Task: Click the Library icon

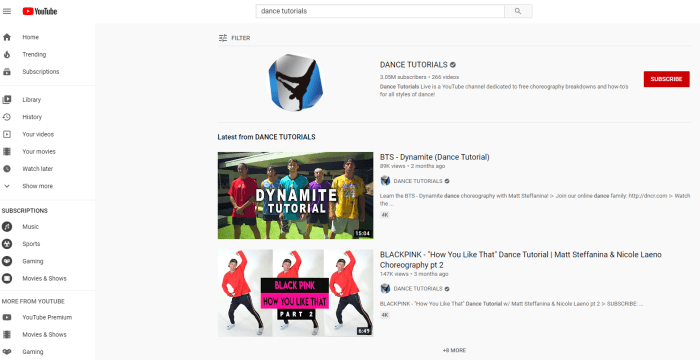Action: pyautogui.click(x=7, y=100)
